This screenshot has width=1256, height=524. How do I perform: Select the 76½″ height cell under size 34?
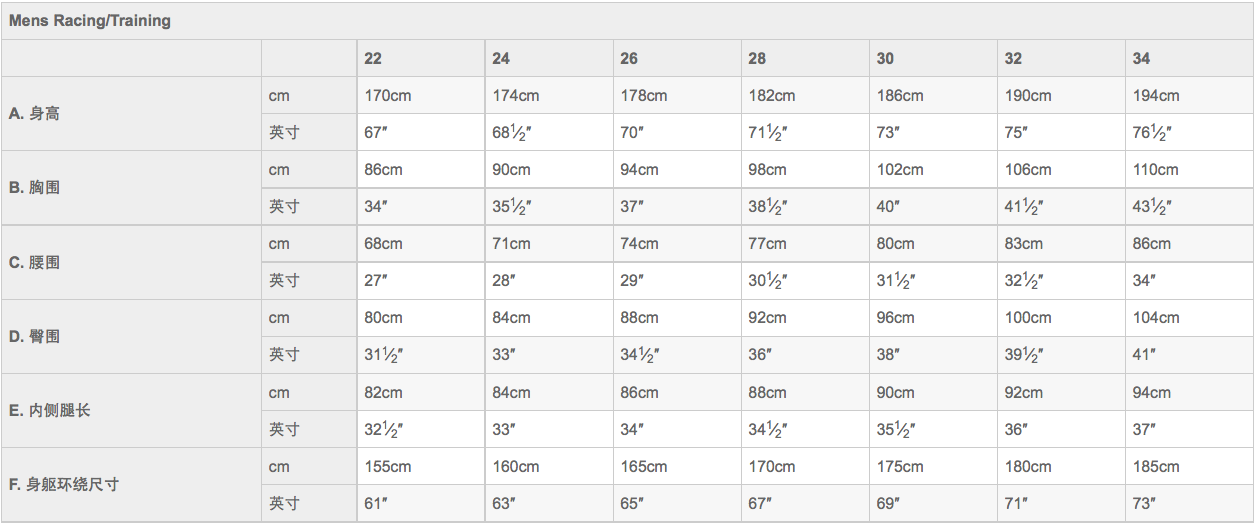(1152, 132)
